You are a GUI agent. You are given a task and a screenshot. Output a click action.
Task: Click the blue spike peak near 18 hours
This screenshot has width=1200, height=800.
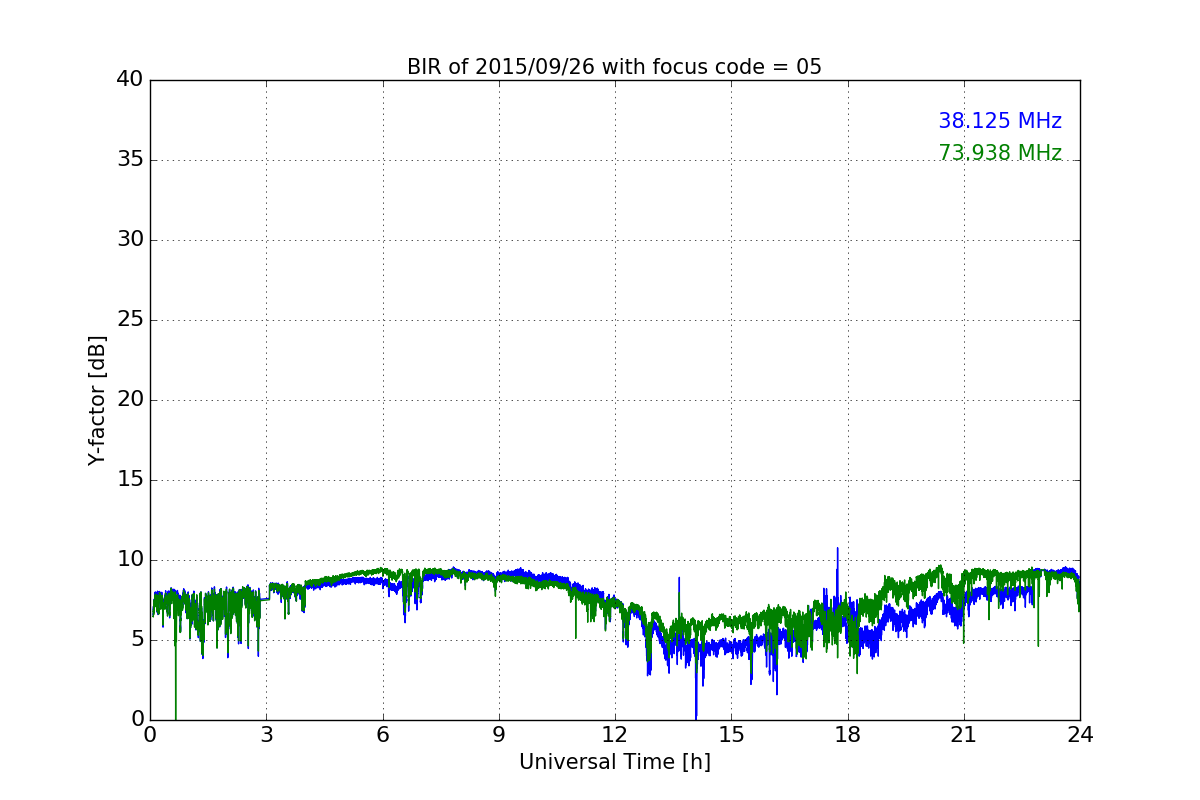click(x=837, y=549)
